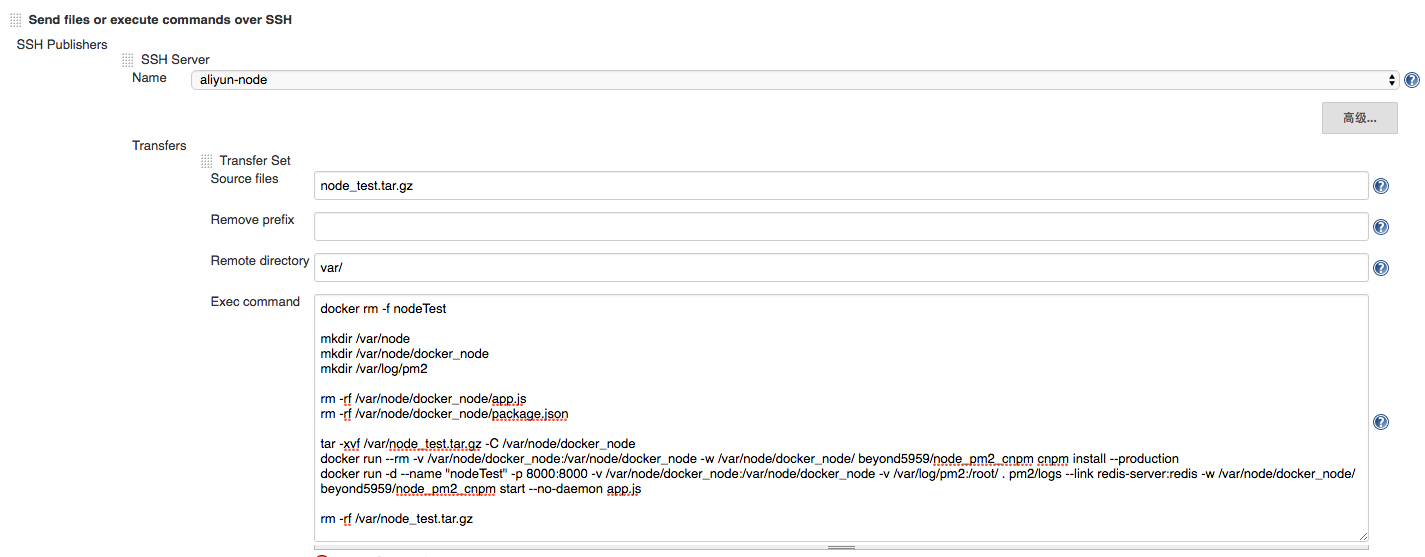
Task: Click the 'Transfer Set' heading text
Action: (x=255, y=160)
